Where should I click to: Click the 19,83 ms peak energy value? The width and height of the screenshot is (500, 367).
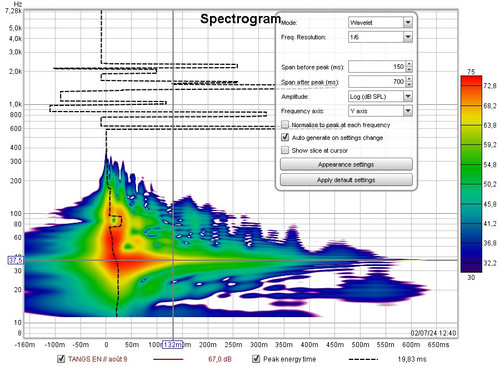coord(412,359)
